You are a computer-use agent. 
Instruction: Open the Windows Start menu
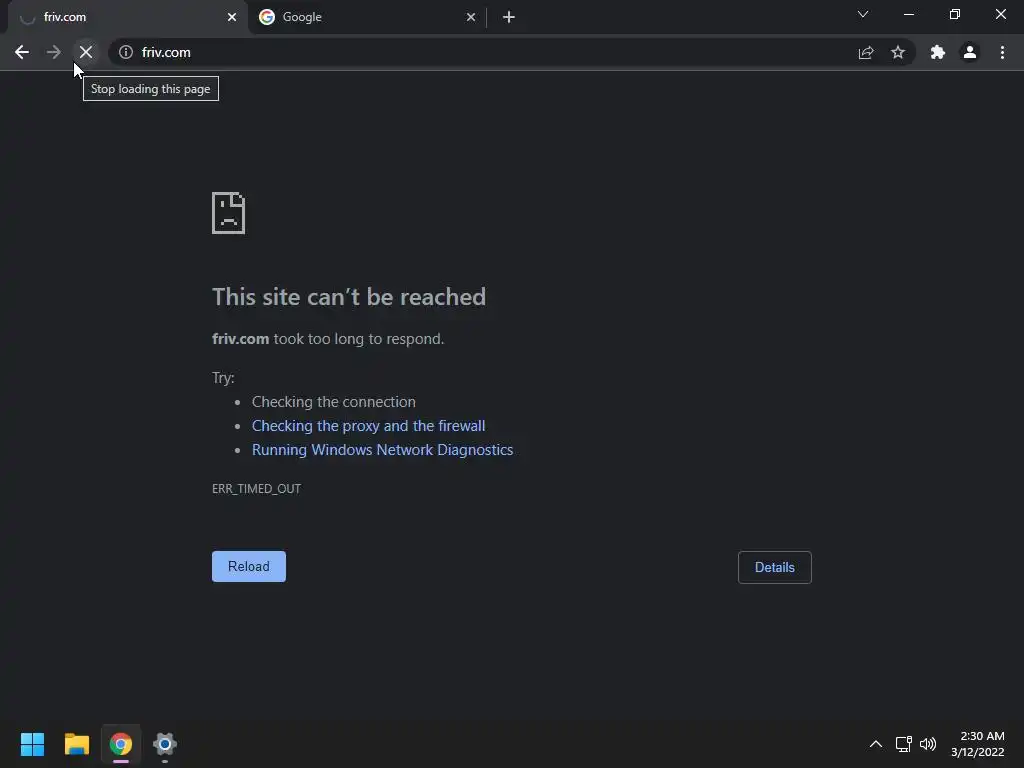tap(32, 744)
